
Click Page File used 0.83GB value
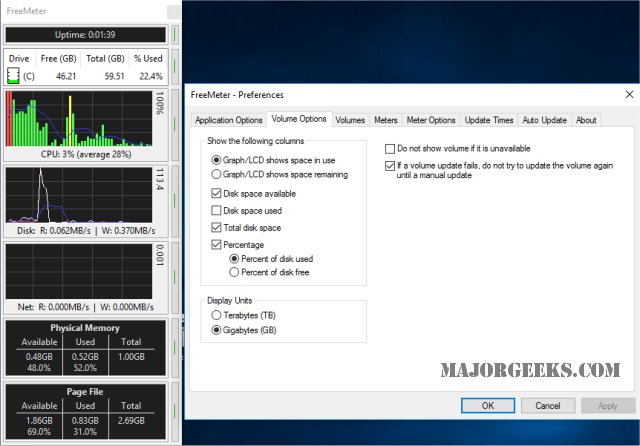pos(85,420)
